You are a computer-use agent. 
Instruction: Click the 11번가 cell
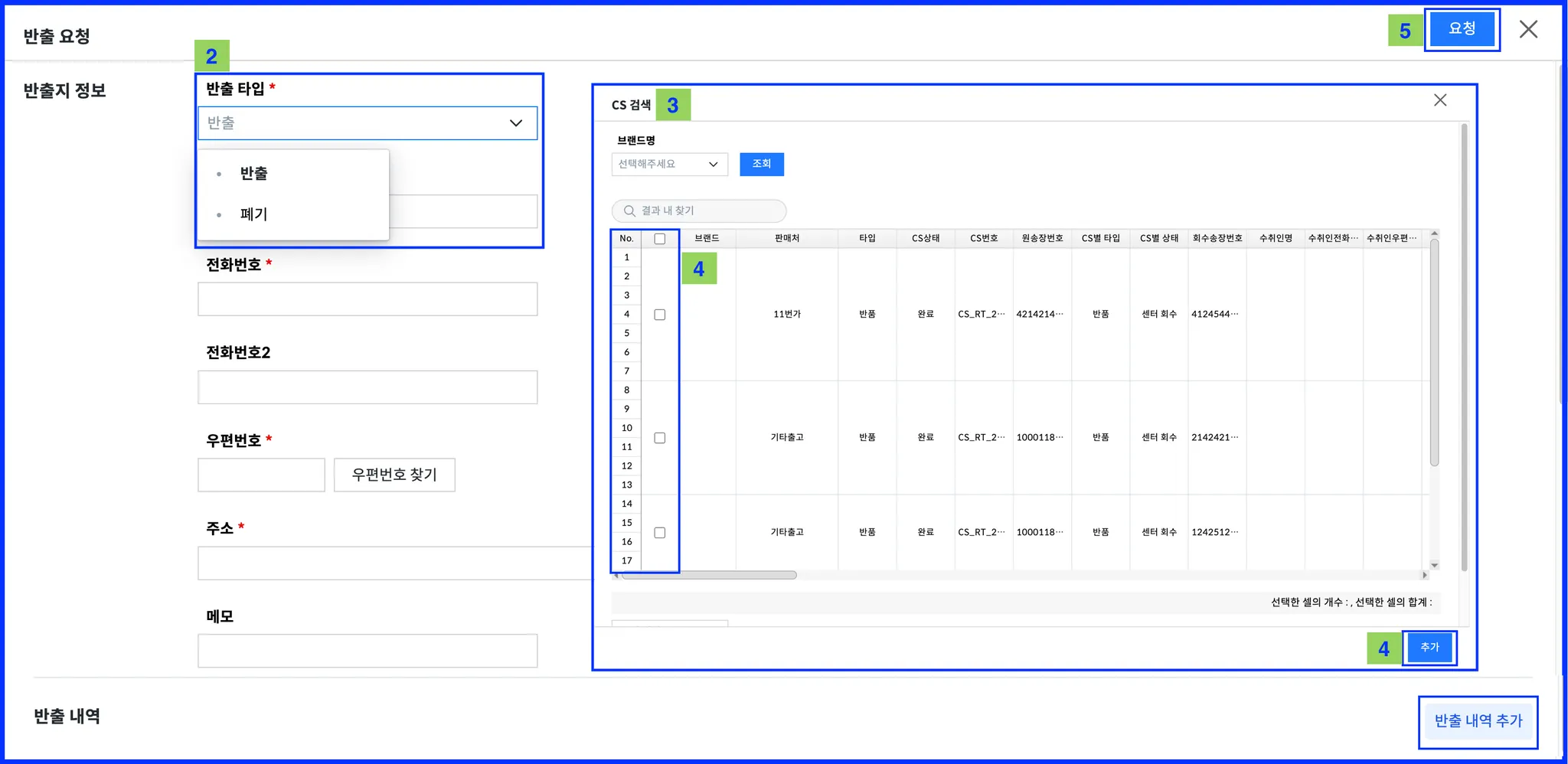787,315
